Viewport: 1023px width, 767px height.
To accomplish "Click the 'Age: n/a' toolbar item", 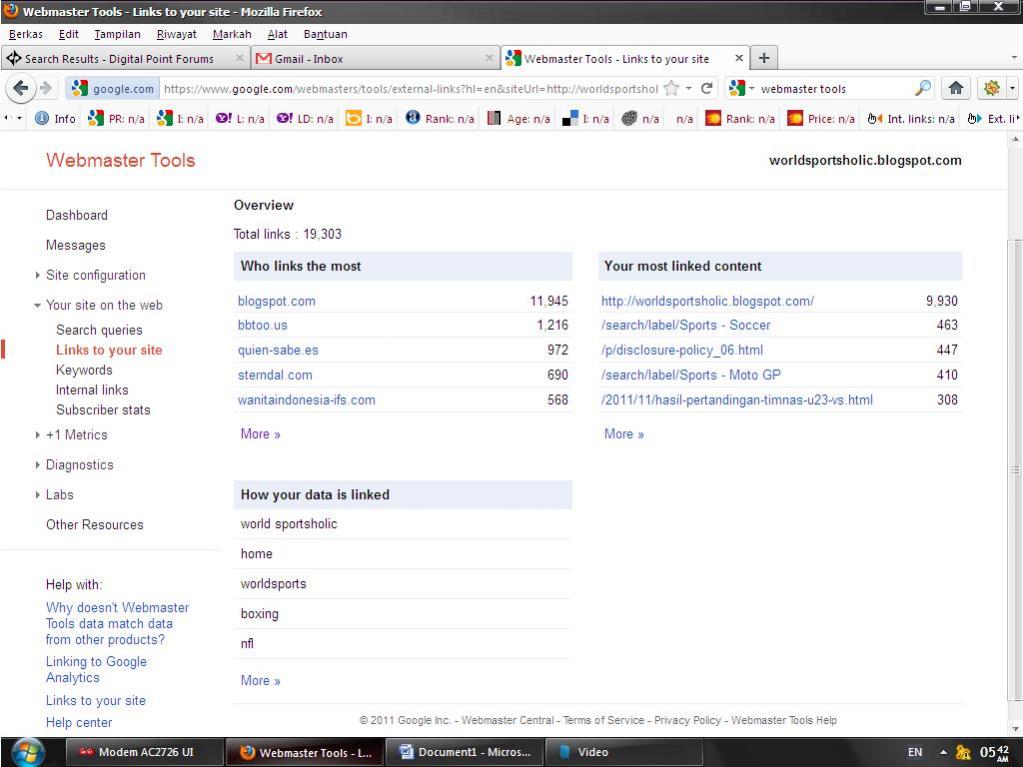I will [x=519, y=119].
